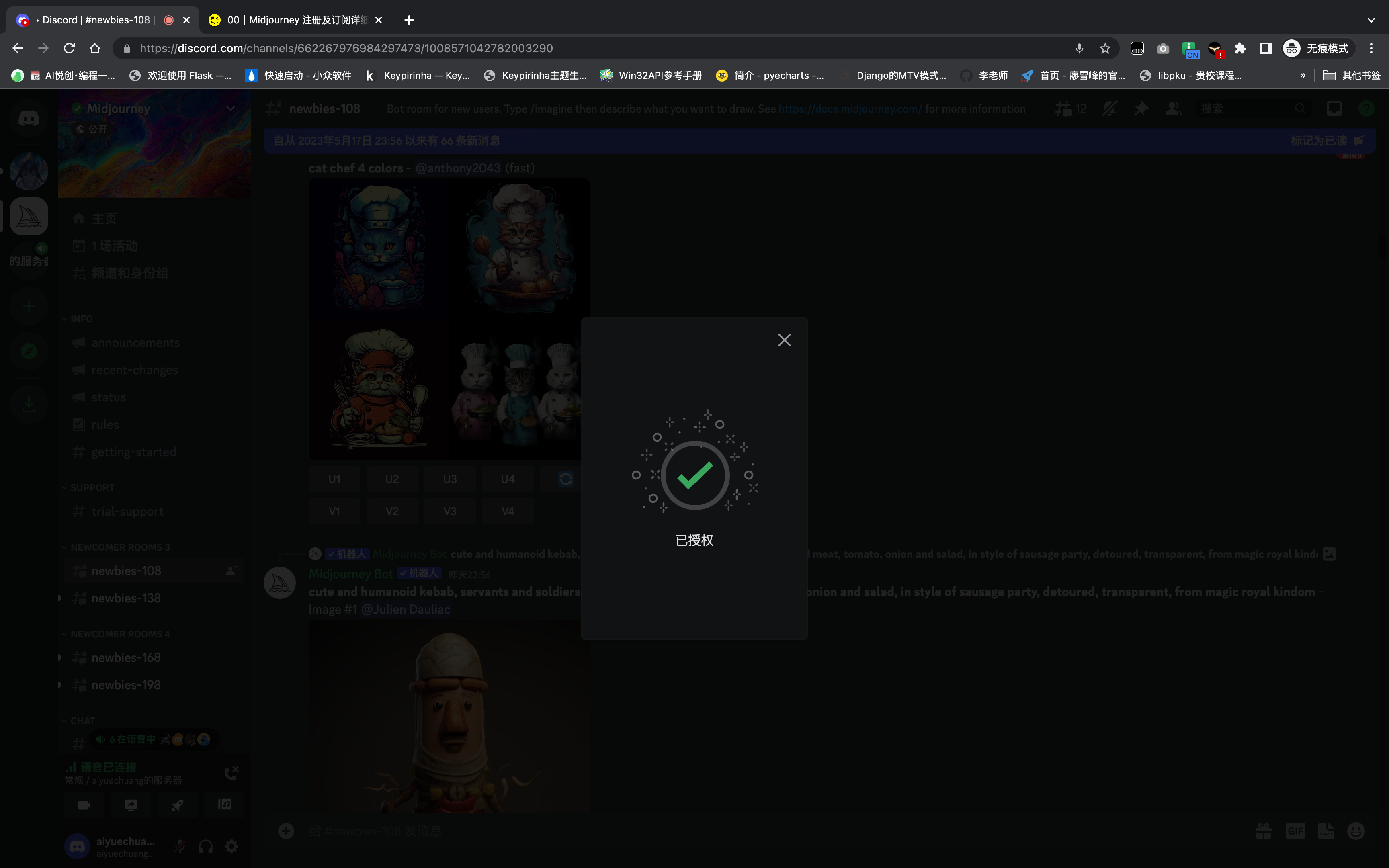Show pinned messages with the pin icon
Screen dimensions: 1389x868
[1141, 108]
